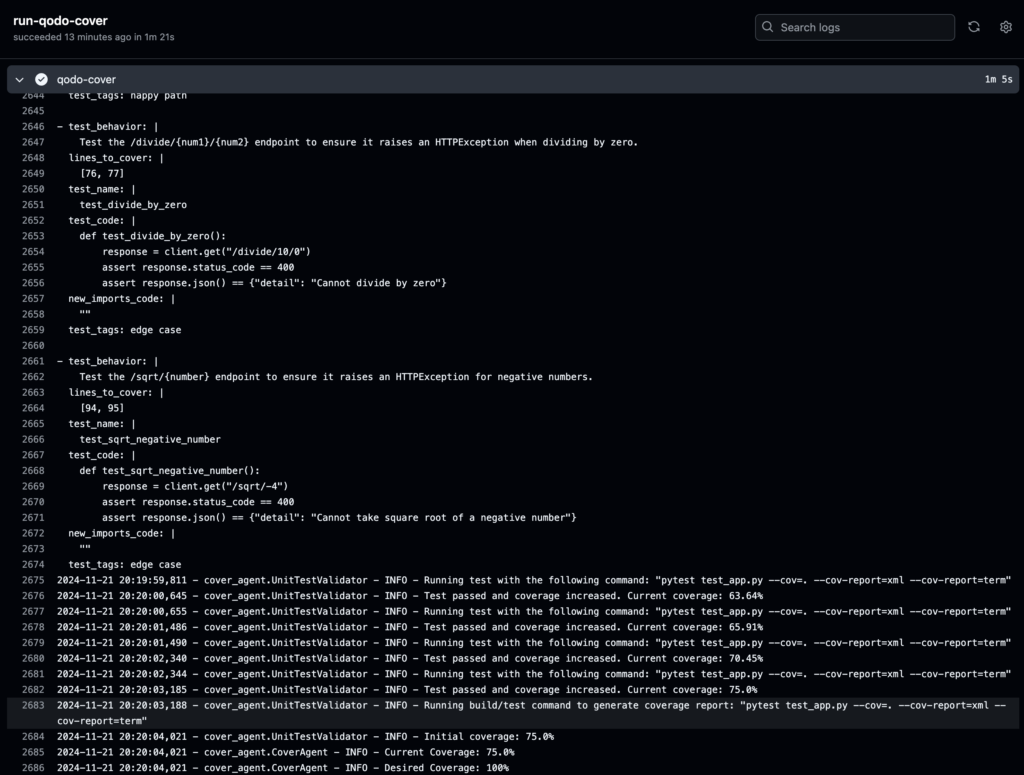The image size is (1024, 775).
Task: Click the refresh logs icon
Action: point(974,27)
